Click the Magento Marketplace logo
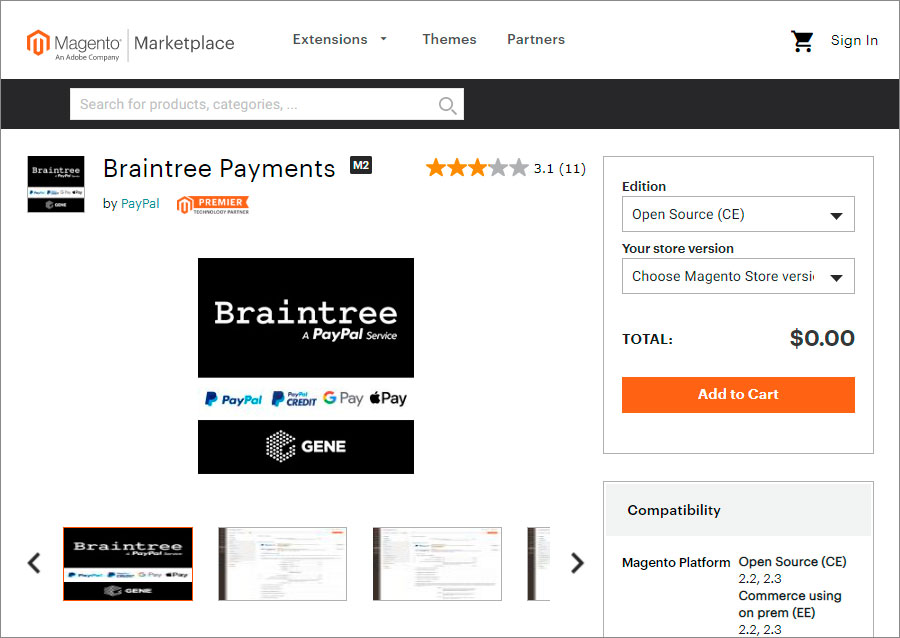The width and height of the screenshot is (900, 638). click(x=131, y=45)
